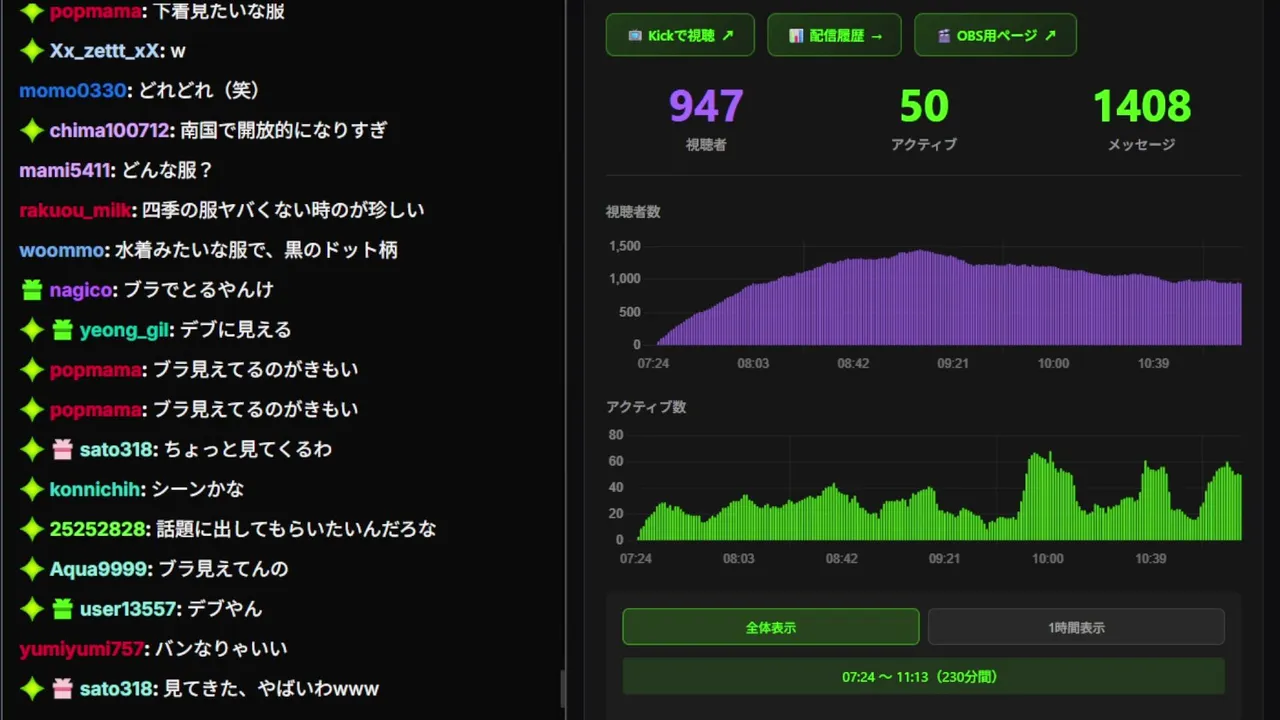The image size is (1280, 720).
Task: Click username rakuou_milk in chat
Action: click(76, 210)
